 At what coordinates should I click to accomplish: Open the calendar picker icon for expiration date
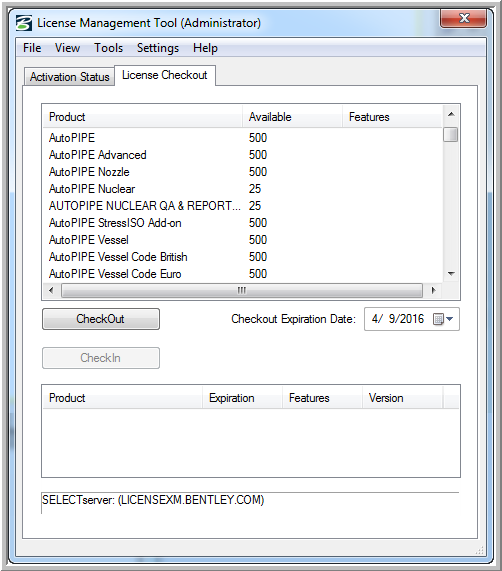point(438,319)
